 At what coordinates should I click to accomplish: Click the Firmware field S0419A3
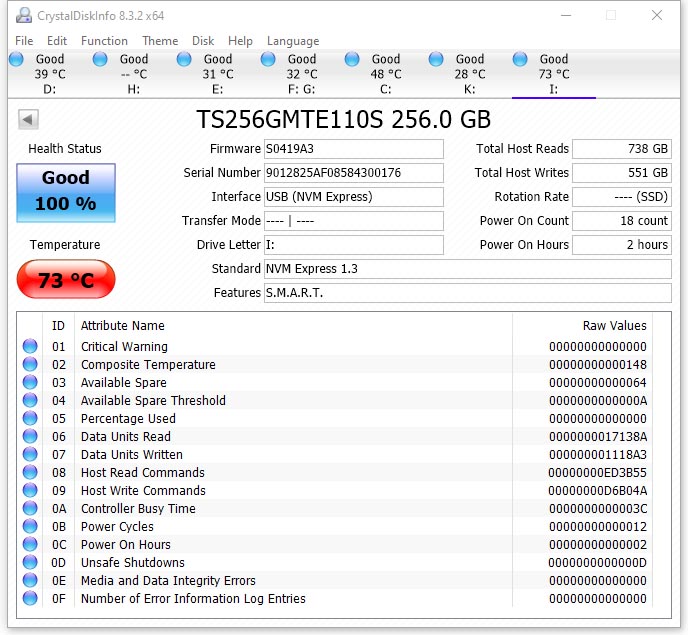pyautogui.click(x=354, y=149)
